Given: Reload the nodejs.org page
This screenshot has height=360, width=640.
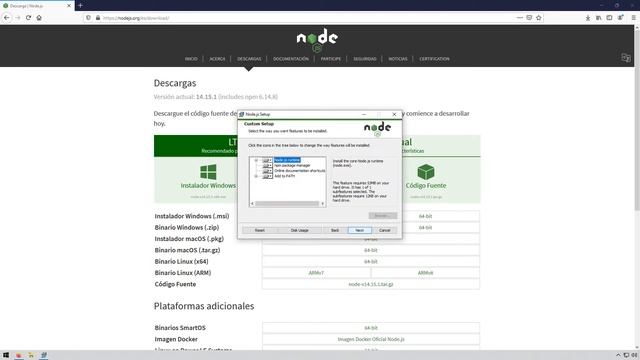Looking at the screenshot, I should tap(28, 18).
